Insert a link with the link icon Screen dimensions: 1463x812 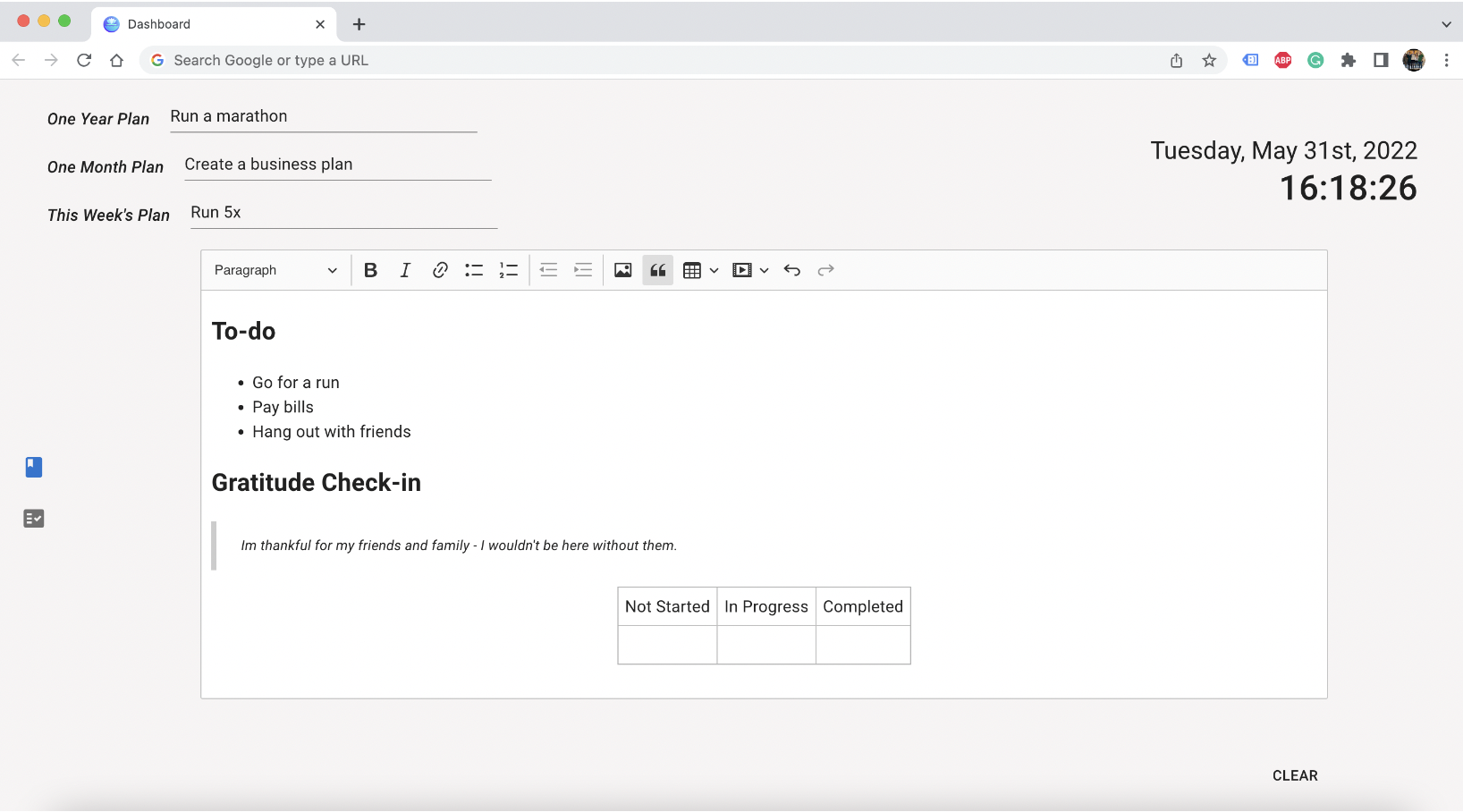[x=439, y=270]
